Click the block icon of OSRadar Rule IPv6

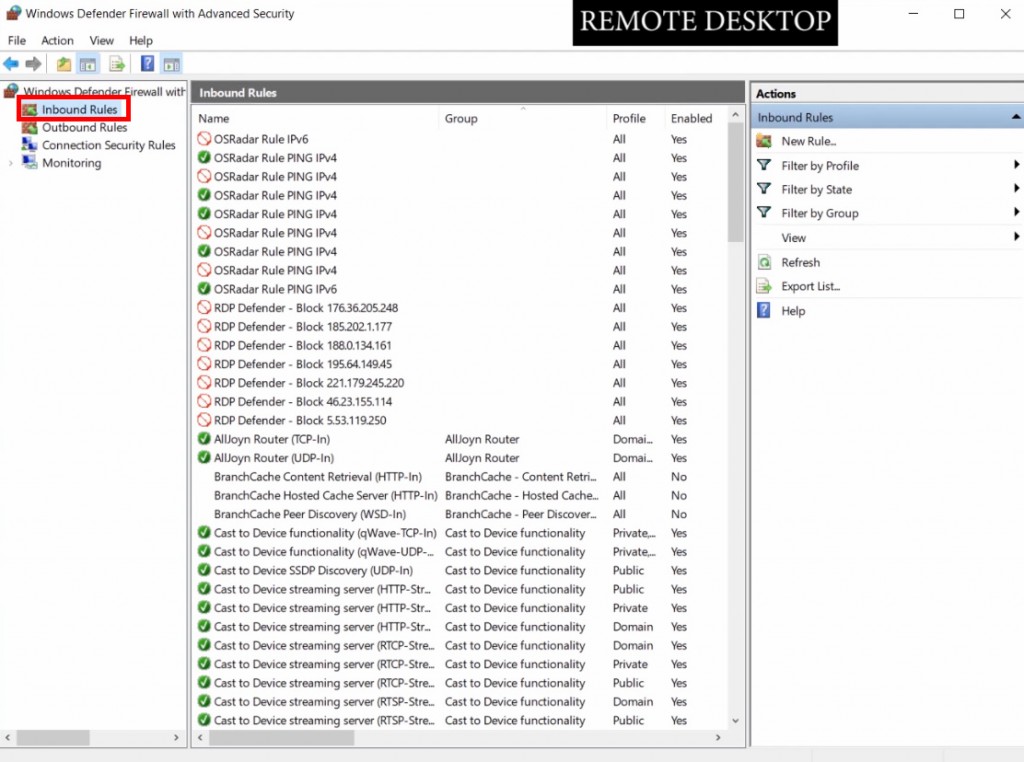click(204, 139)
